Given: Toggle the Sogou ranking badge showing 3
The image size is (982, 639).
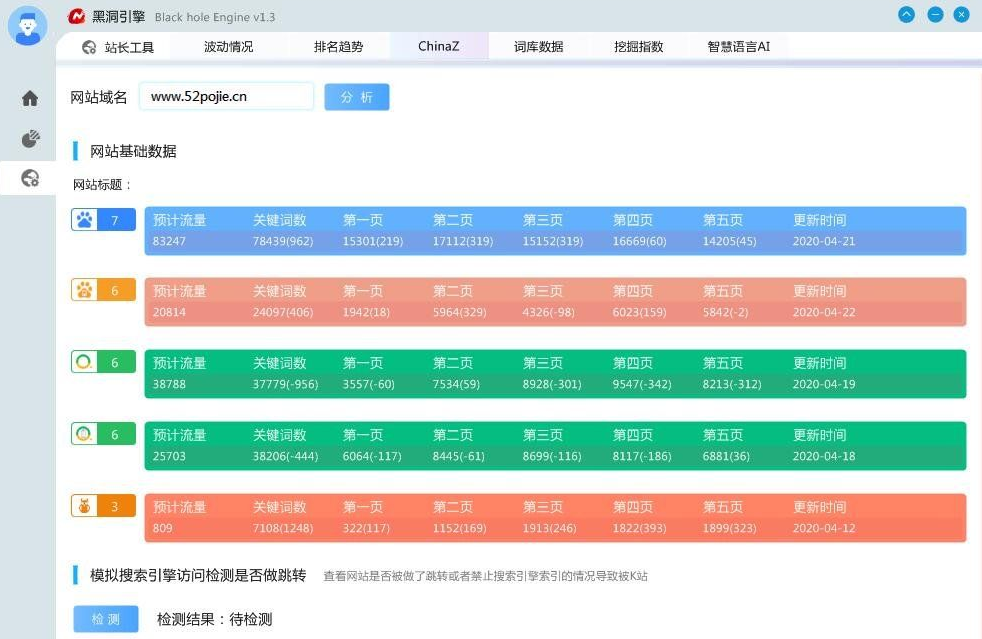Looking at the screenshot, I should click(x=114, y=507).
